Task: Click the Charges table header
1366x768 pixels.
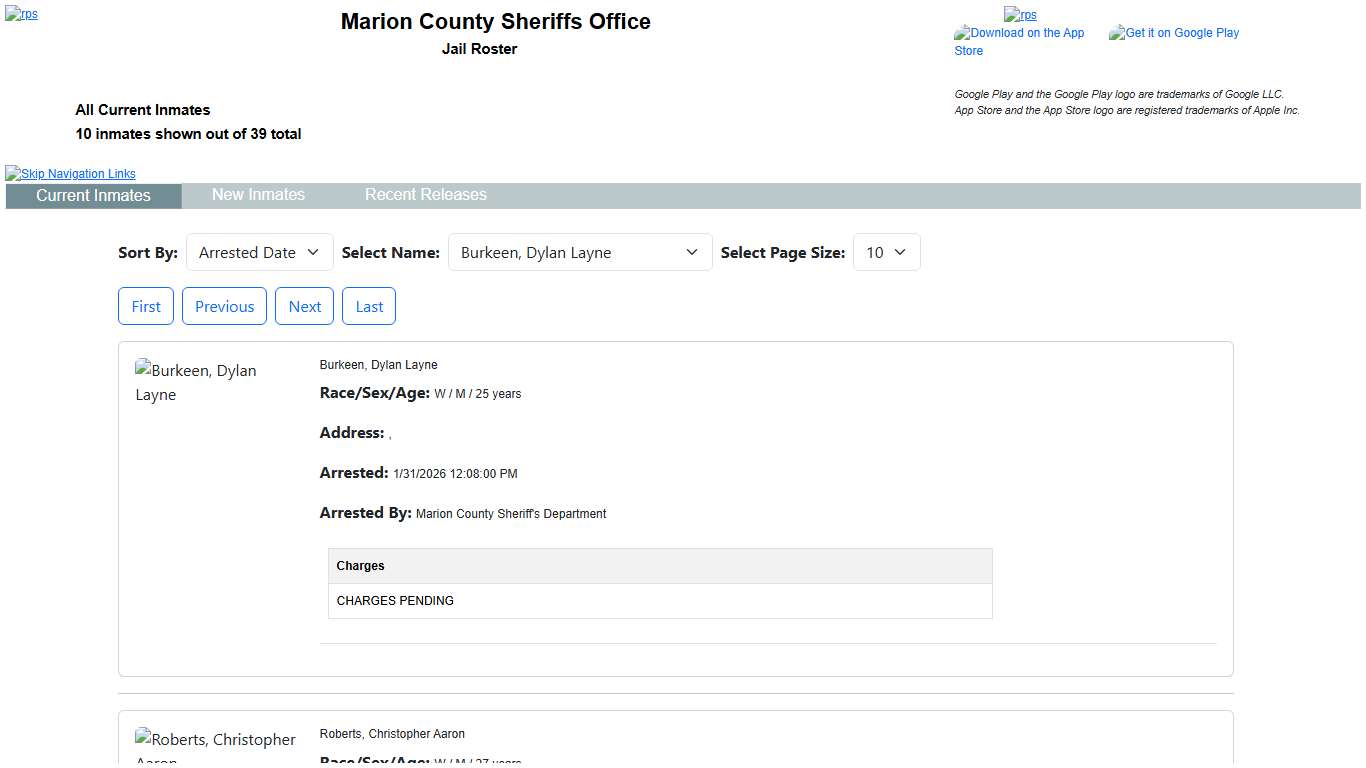Action: point(659,566)
